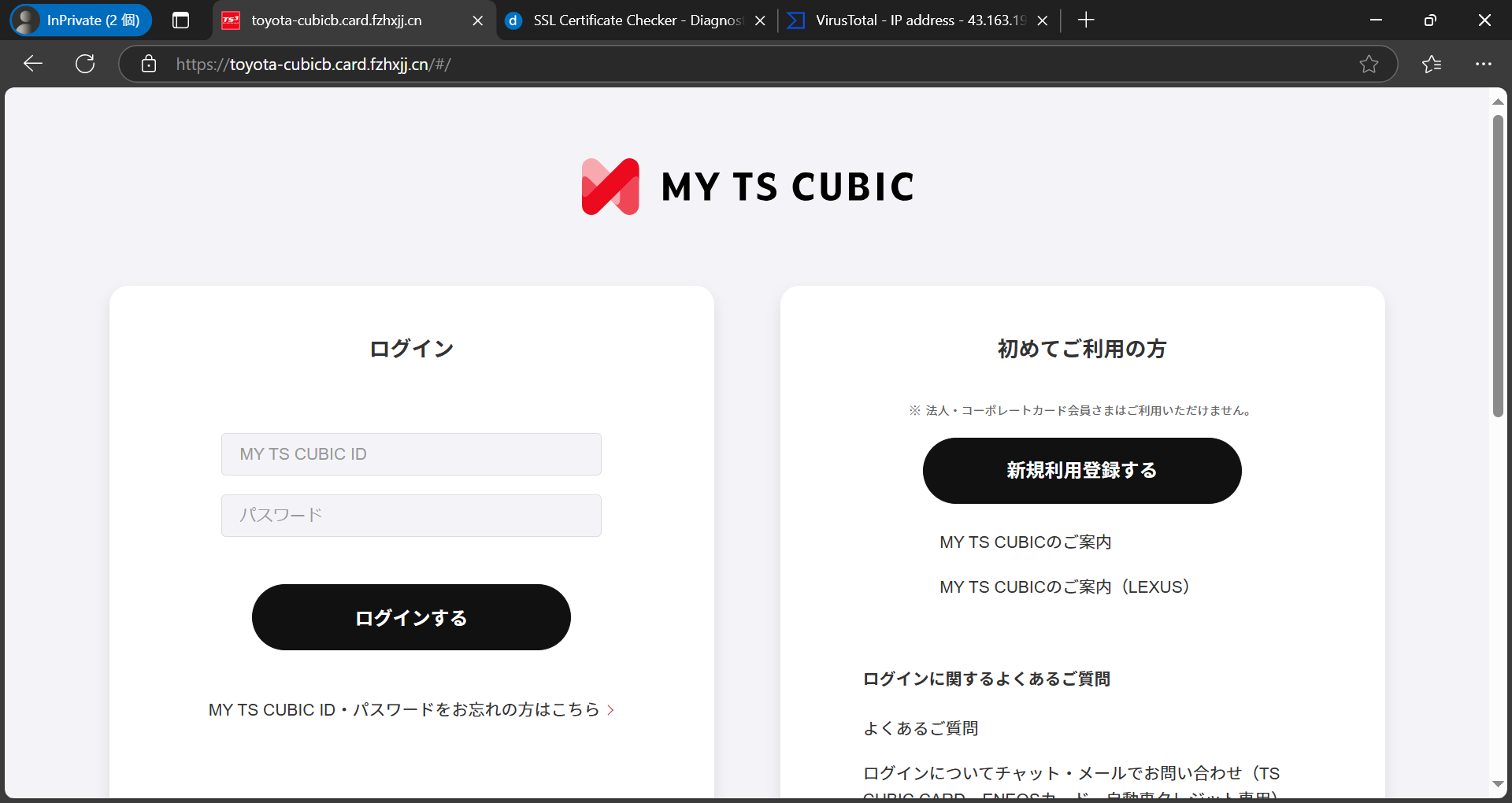Click the address bar URL
The width and height of the screenshot is (1512, 803).
tap(313, 65)
